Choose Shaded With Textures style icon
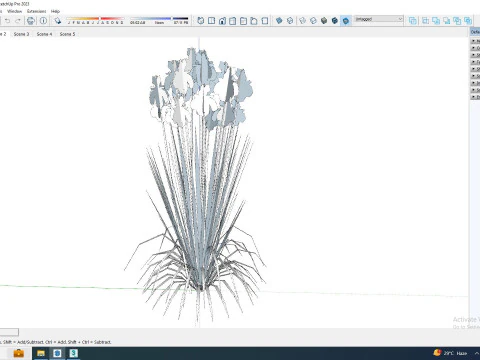This screenshot has width=480, height=360. [335, 21]
